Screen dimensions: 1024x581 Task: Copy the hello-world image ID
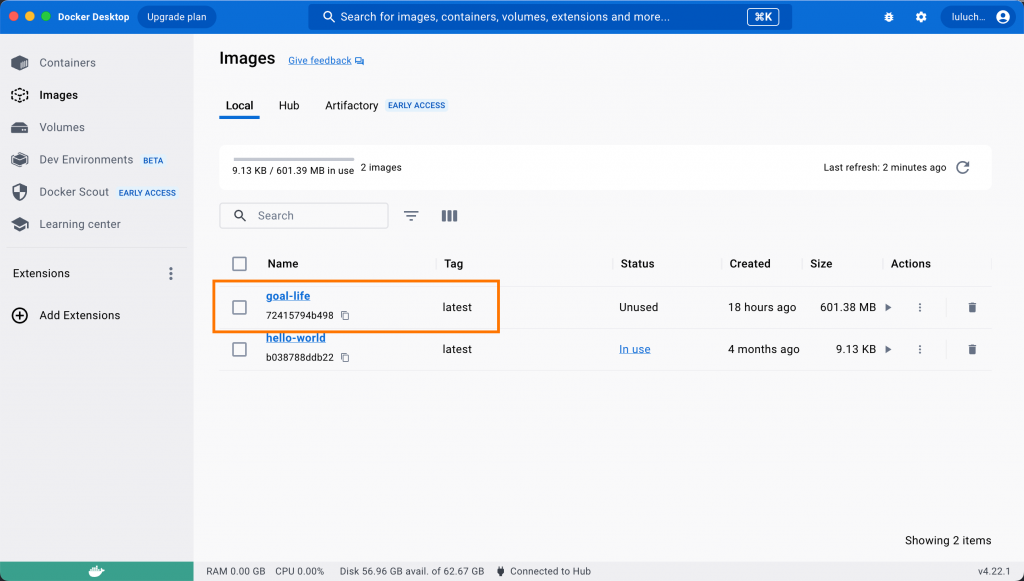tap(345, 358)
